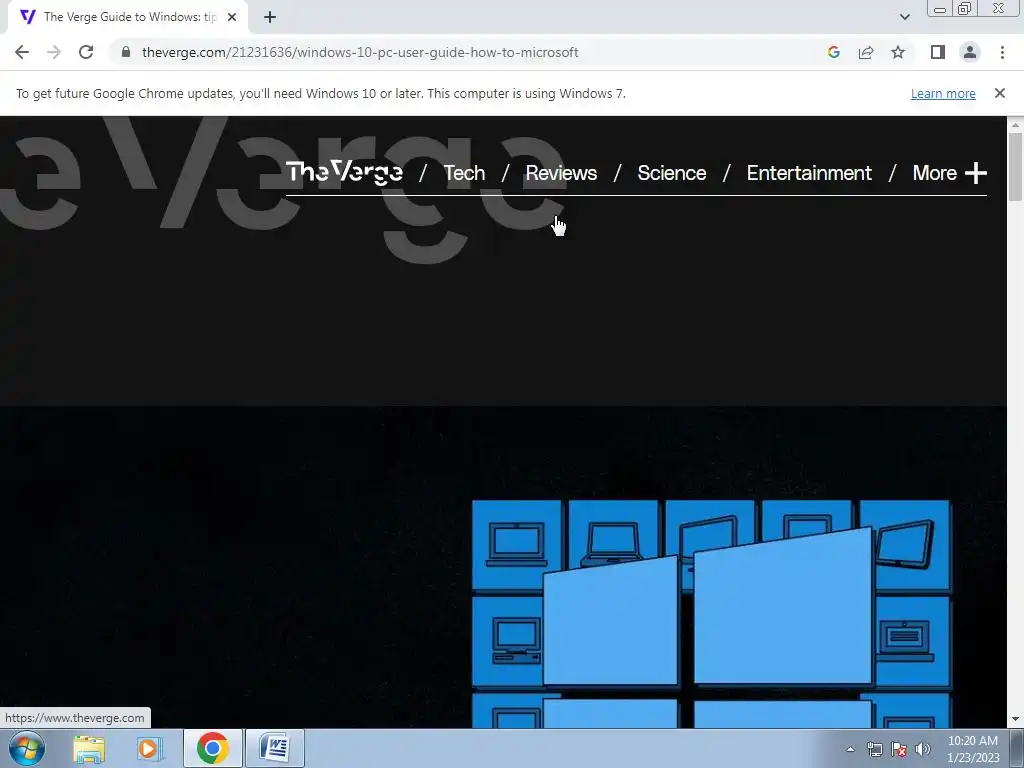The image size is (1024, 768).
Task: Open Chrome three-dot menu
Action: click(x=1002, y=52)
